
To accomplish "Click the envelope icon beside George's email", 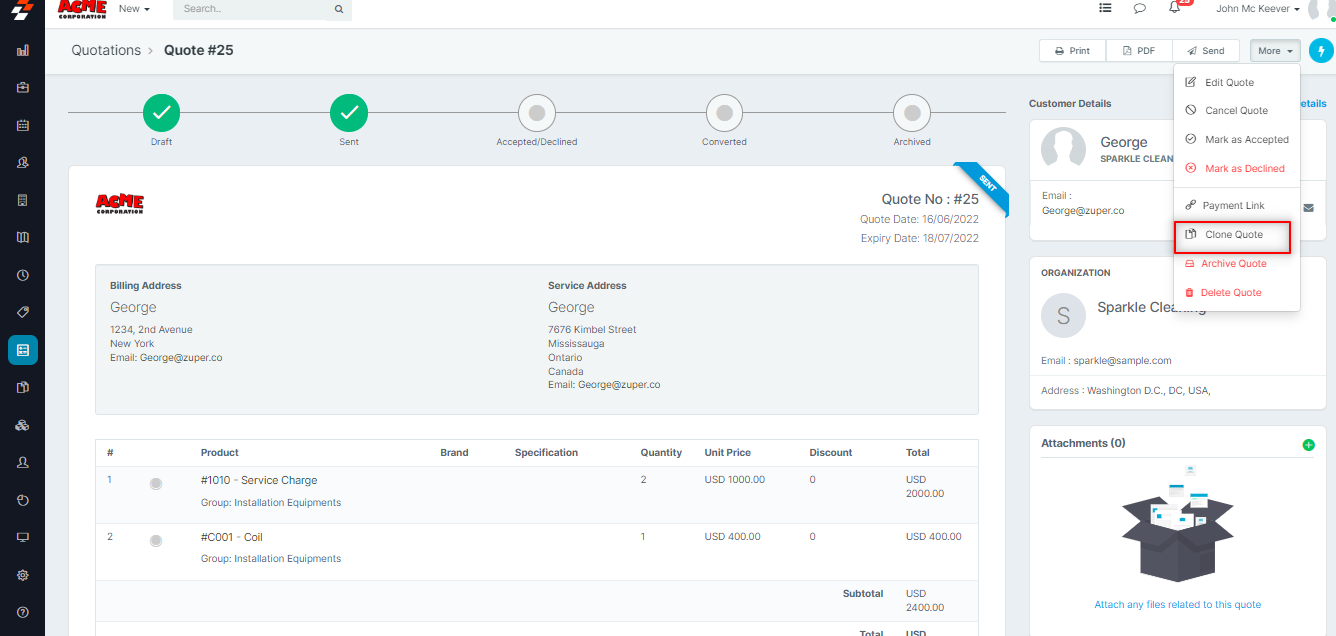I will point(1309,208).
